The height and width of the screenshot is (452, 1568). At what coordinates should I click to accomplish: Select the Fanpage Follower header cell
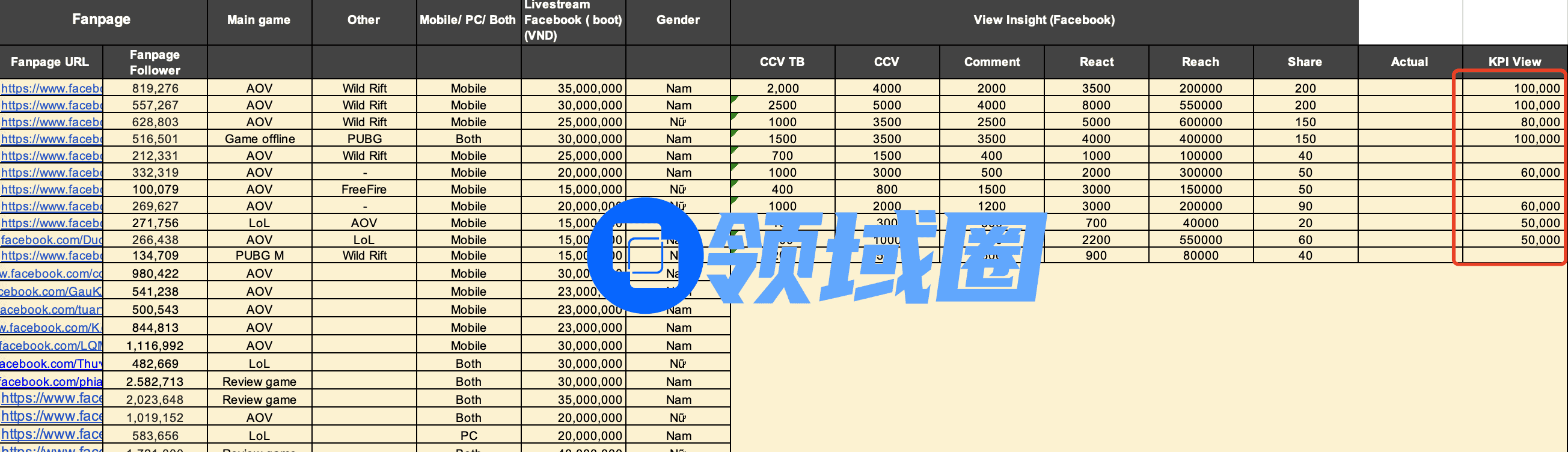coord(155,61)
